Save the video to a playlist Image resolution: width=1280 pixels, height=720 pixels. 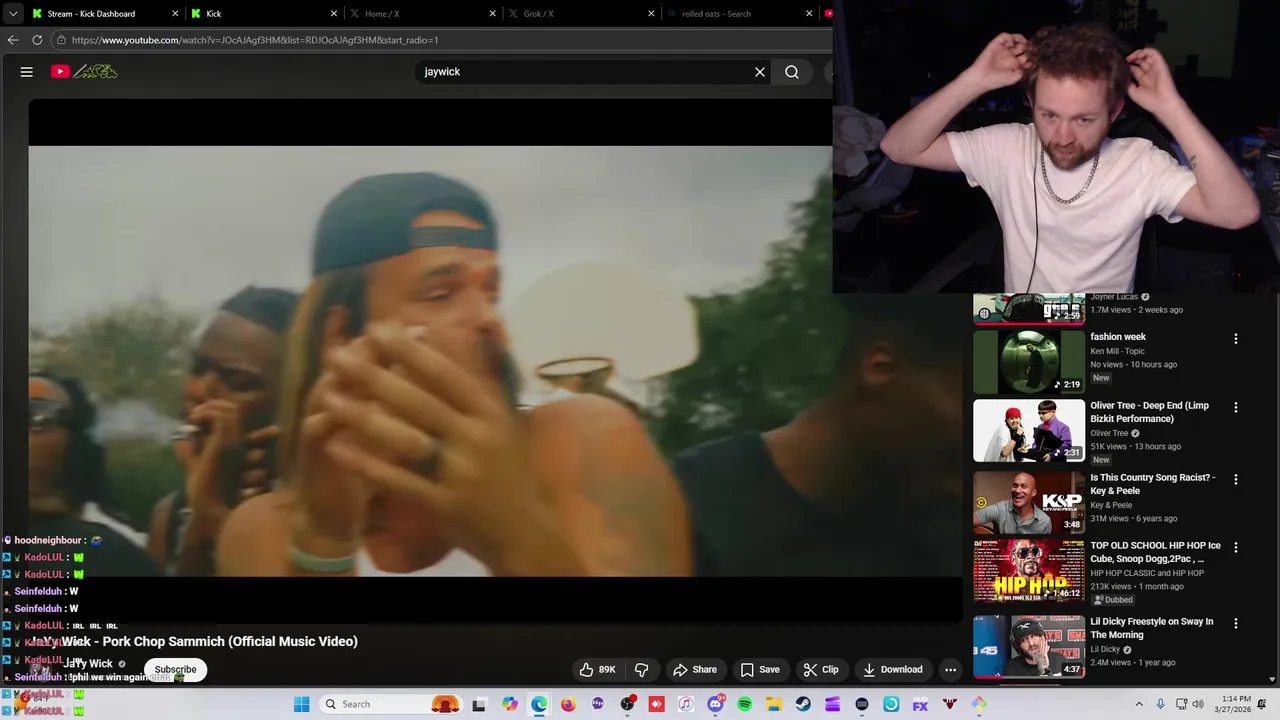759,670
